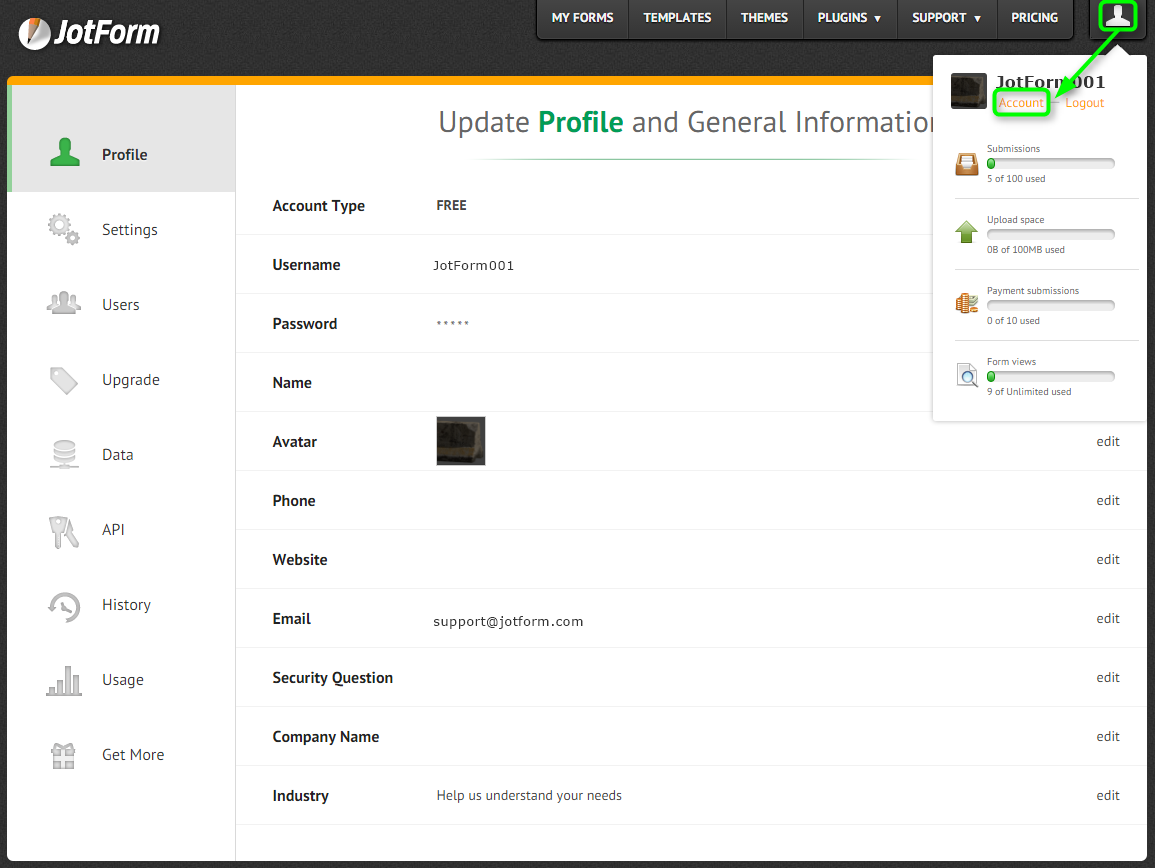Click the History clock icon
The image size is (1155, 868).
point(64,607)
